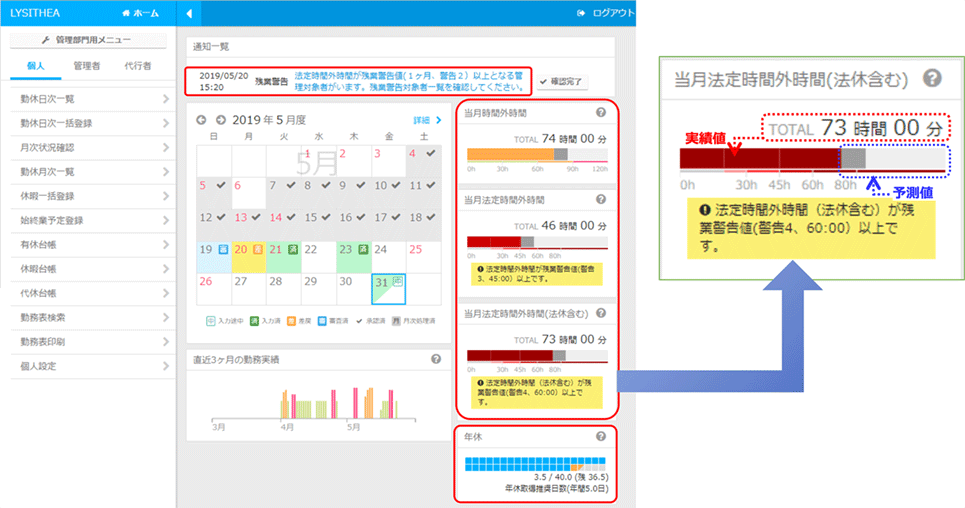Click the enlarged panel's help question icon
The image size is (965, 508).
pos(931,79)
